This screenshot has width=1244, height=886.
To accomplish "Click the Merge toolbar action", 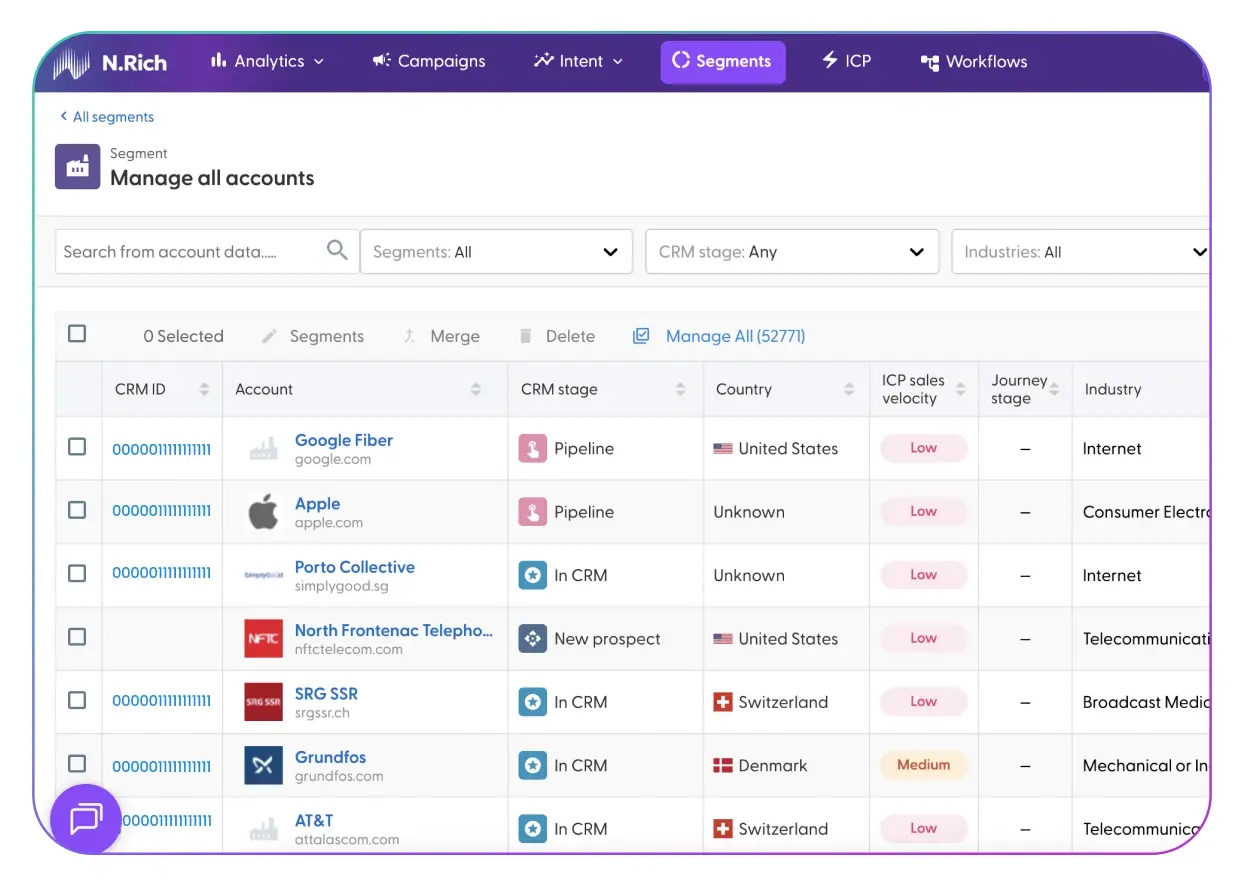I will (441, 337).
